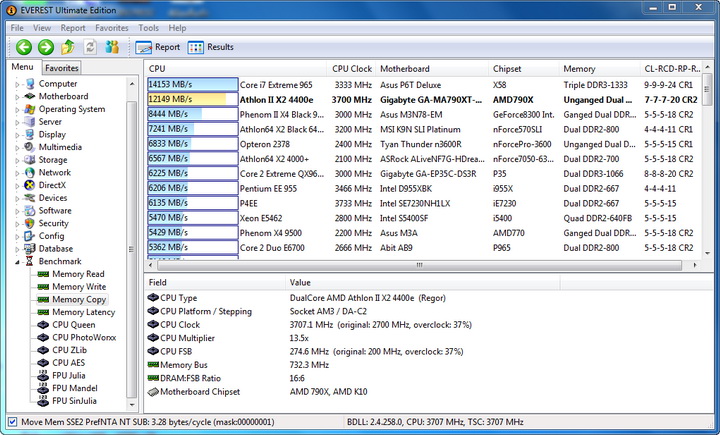Open the Results toolbar button
Image resolution: width=720 pixels, height=435 pixels.
[211, 47]
